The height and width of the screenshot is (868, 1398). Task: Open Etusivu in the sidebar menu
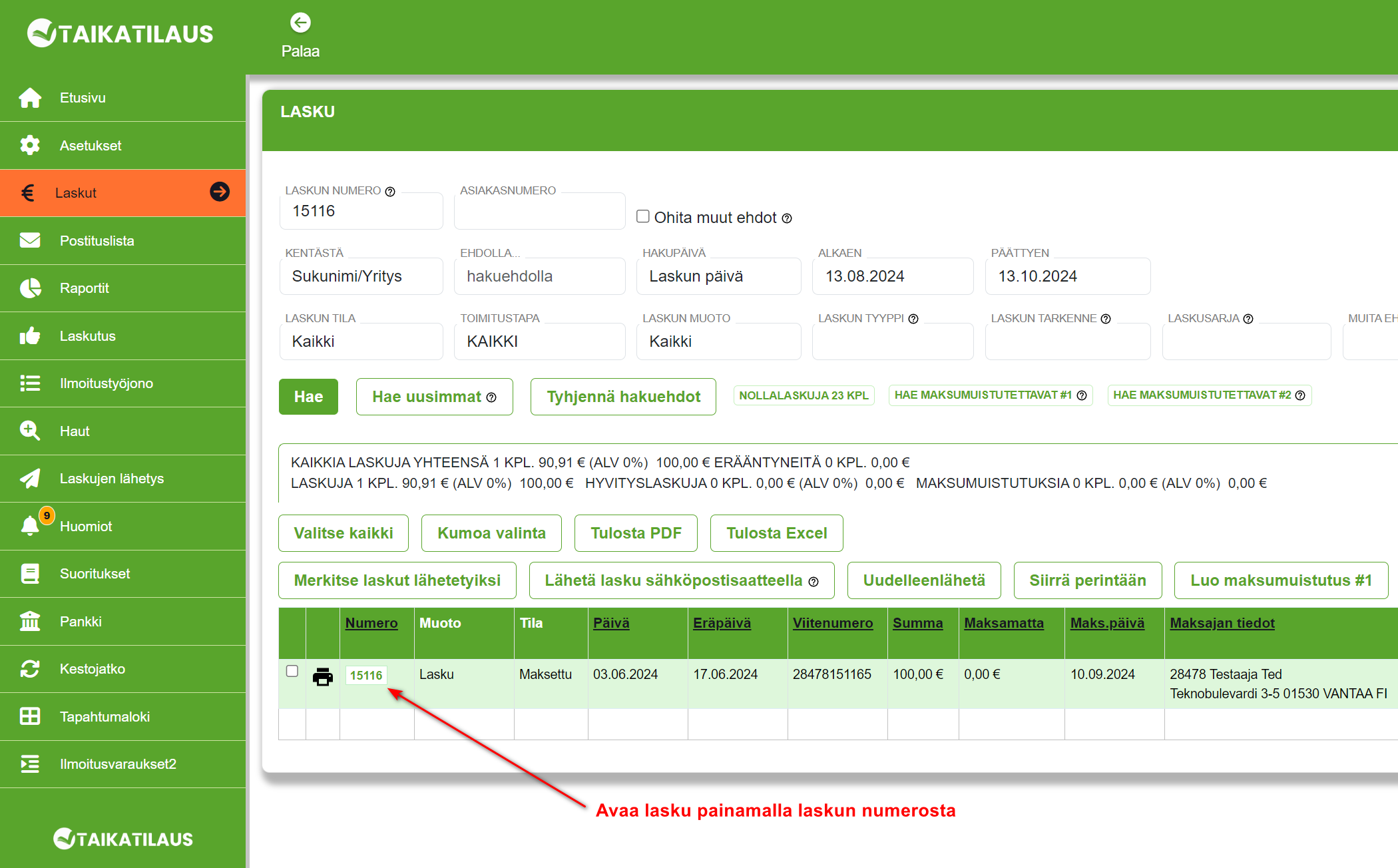tap(122, 98)
